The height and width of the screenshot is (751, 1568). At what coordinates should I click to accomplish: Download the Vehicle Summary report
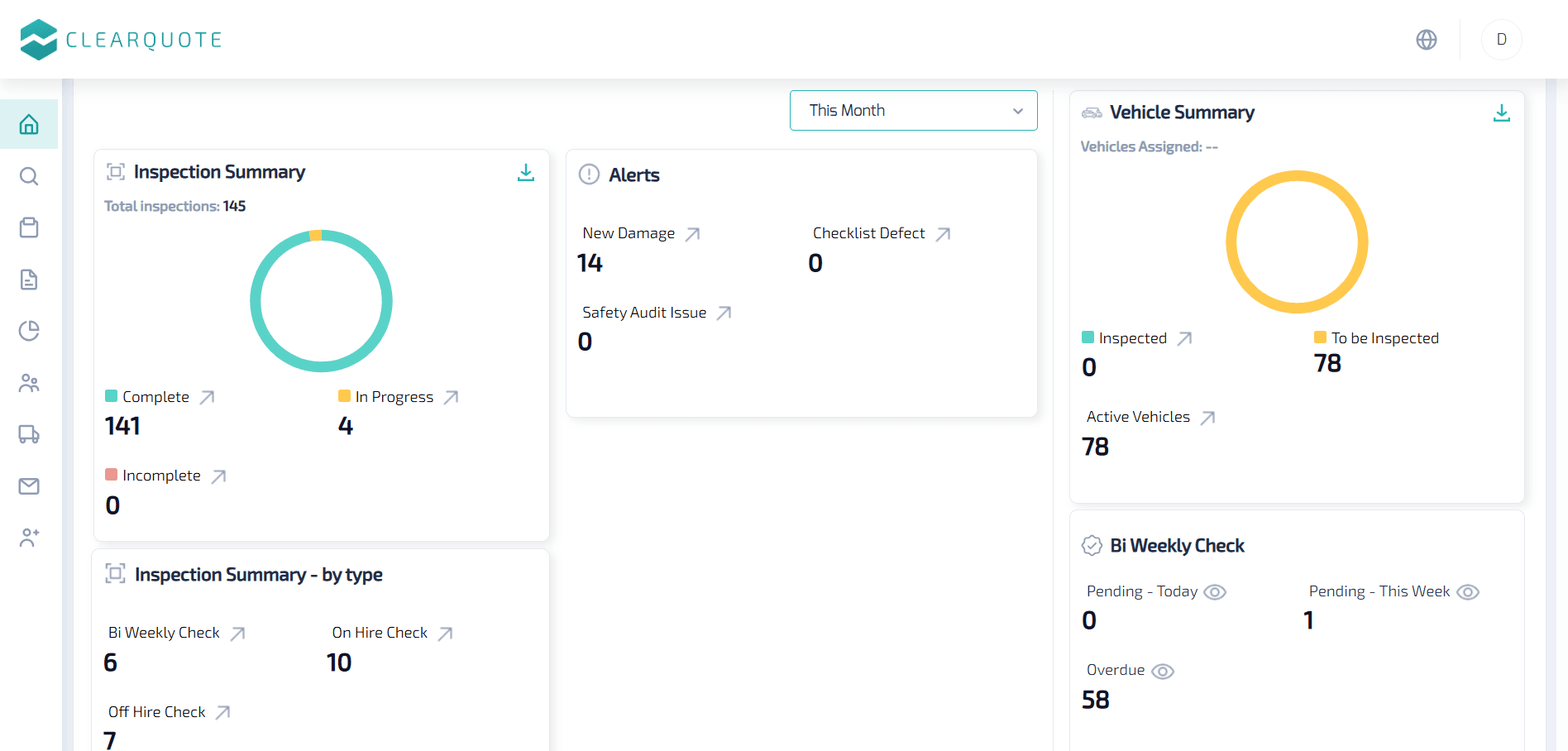tap(1502, 113)
